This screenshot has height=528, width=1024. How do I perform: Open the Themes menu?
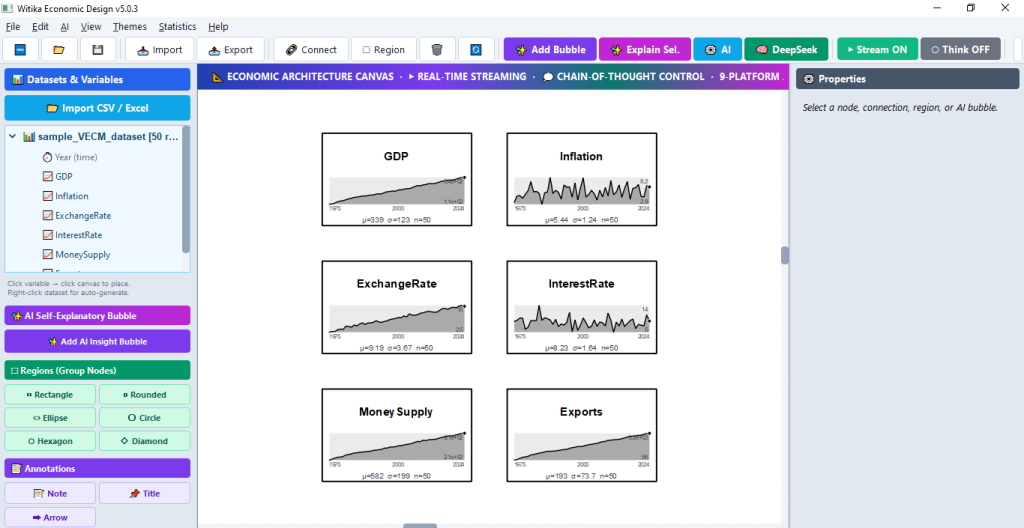click(x=130, y=27)
